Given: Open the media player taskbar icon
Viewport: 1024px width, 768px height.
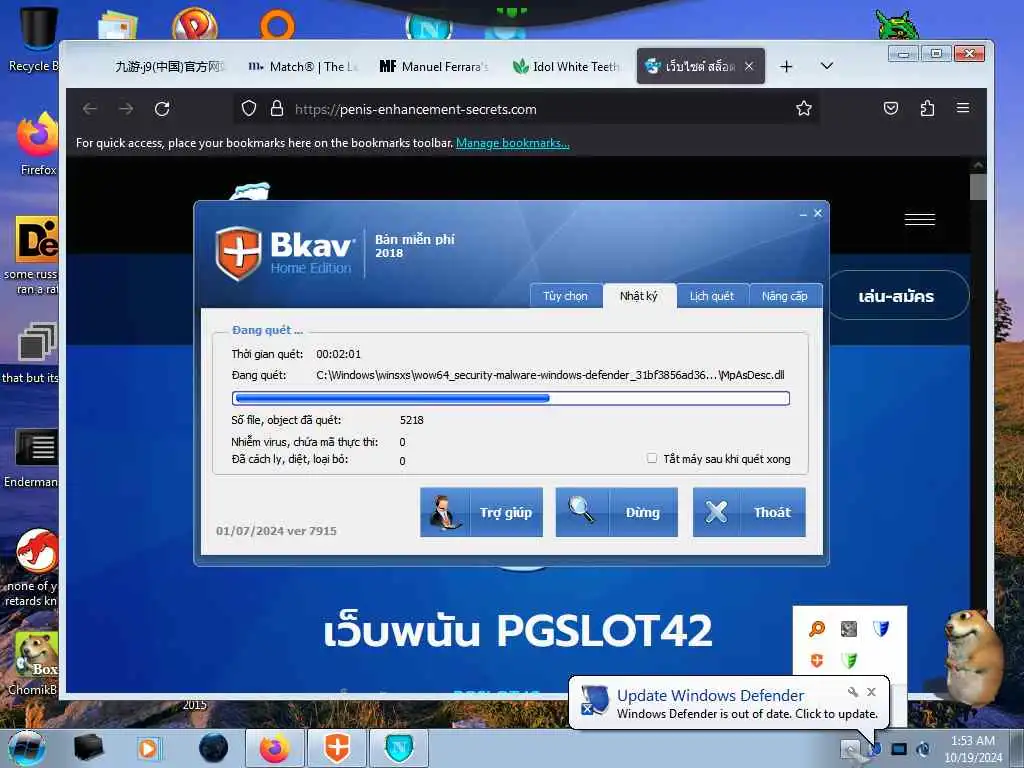Looking at the screenshot, I should (x=148, y=748).
